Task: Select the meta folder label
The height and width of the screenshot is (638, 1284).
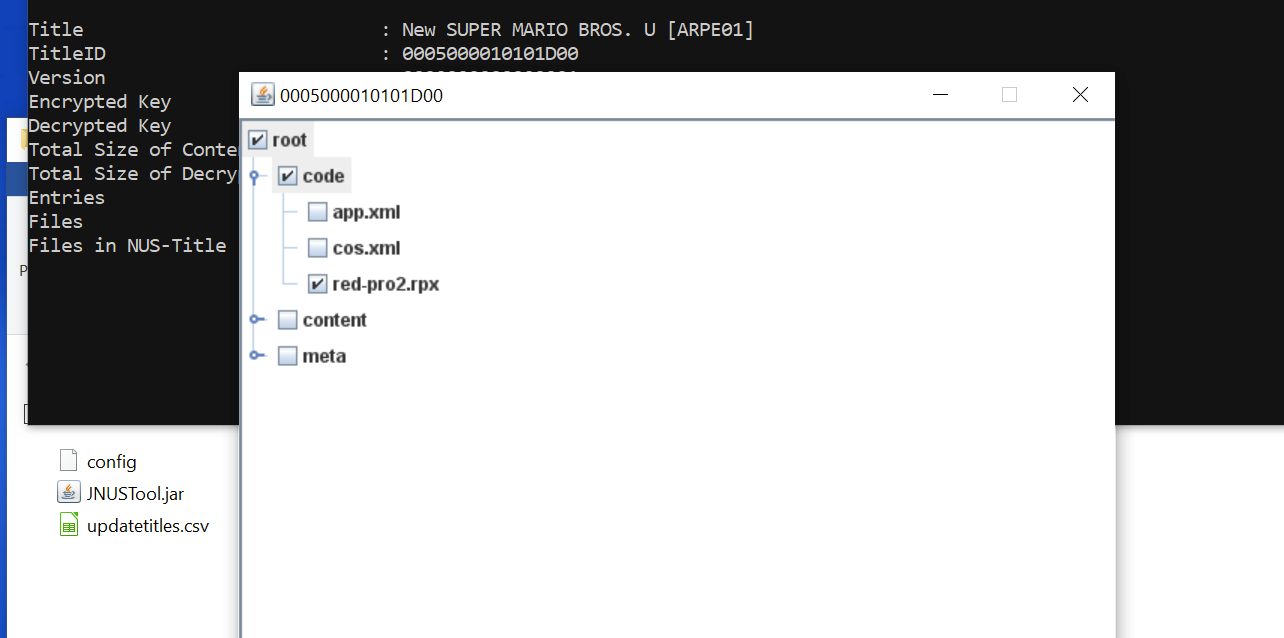Action: coord(324,356)
